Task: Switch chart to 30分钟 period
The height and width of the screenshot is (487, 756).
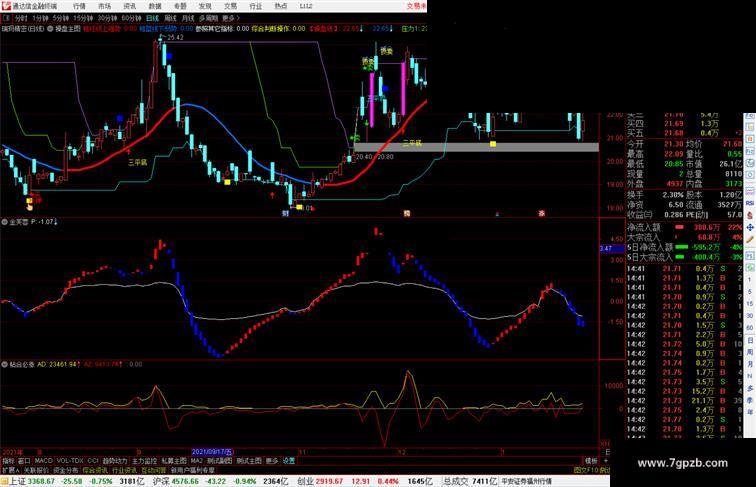Action: 107,18
